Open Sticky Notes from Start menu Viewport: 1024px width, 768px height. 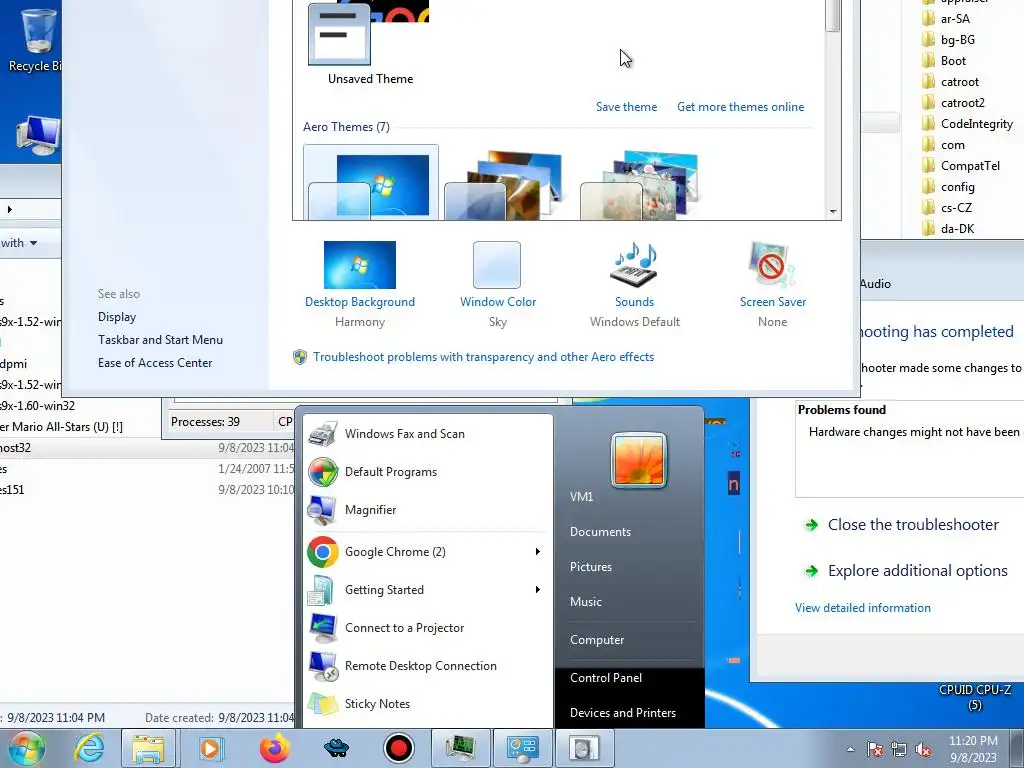(x=428, y=703)
